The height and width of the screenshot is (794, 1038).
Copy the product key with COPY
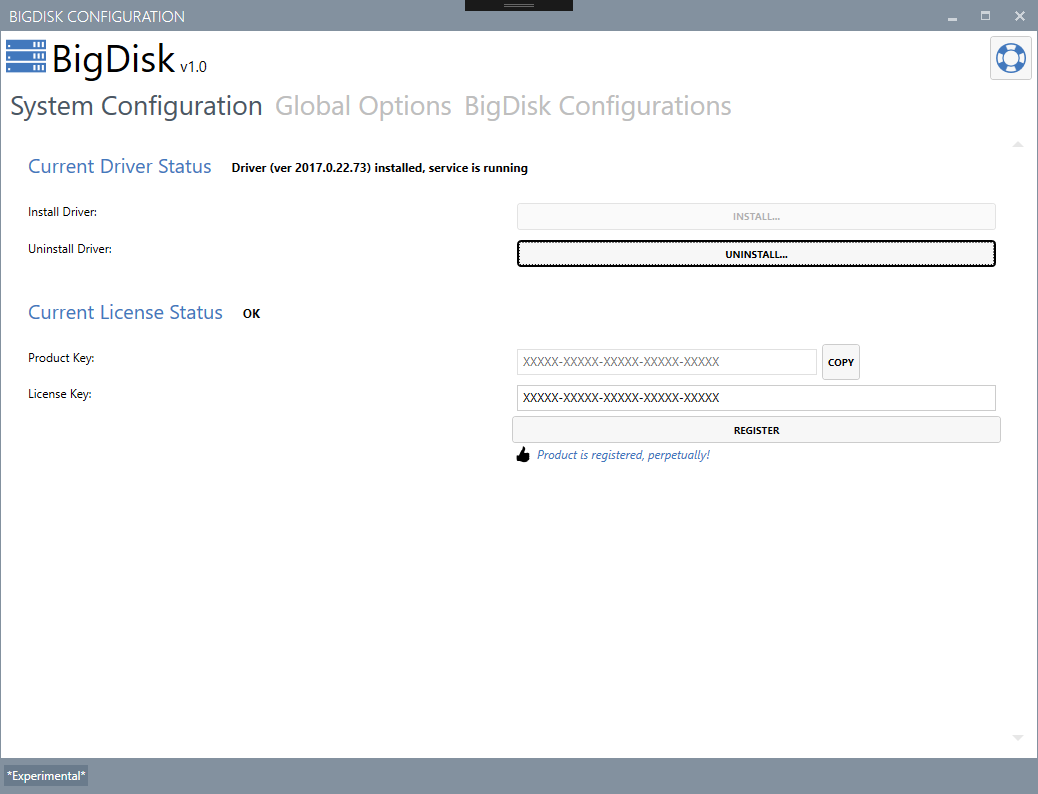pyautogui.click(x=841, y=362)
